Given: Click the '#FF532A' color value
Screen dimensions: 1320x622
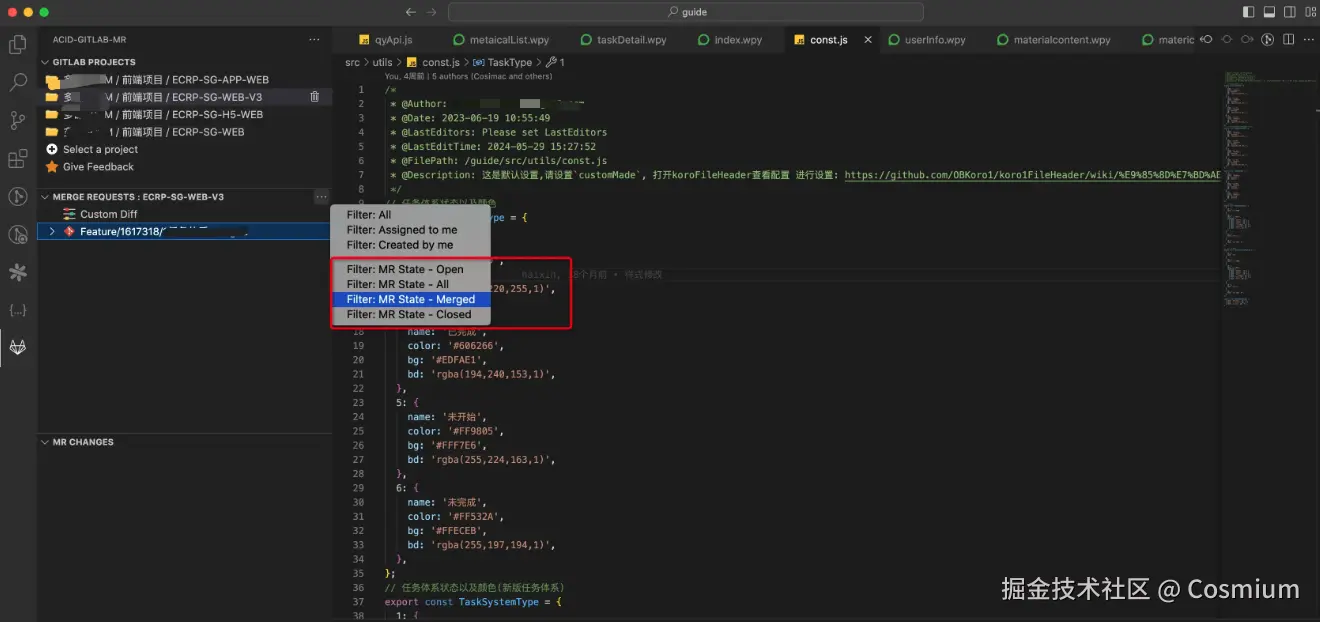Looking at the screenshot, I should (471, 517).
